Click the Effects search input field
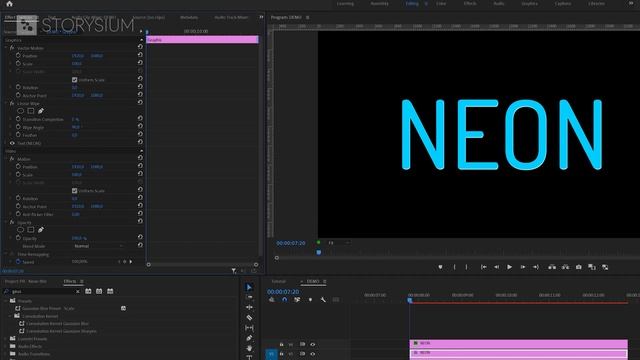Viewport: 640px width, 360px height. coord(42,291)
